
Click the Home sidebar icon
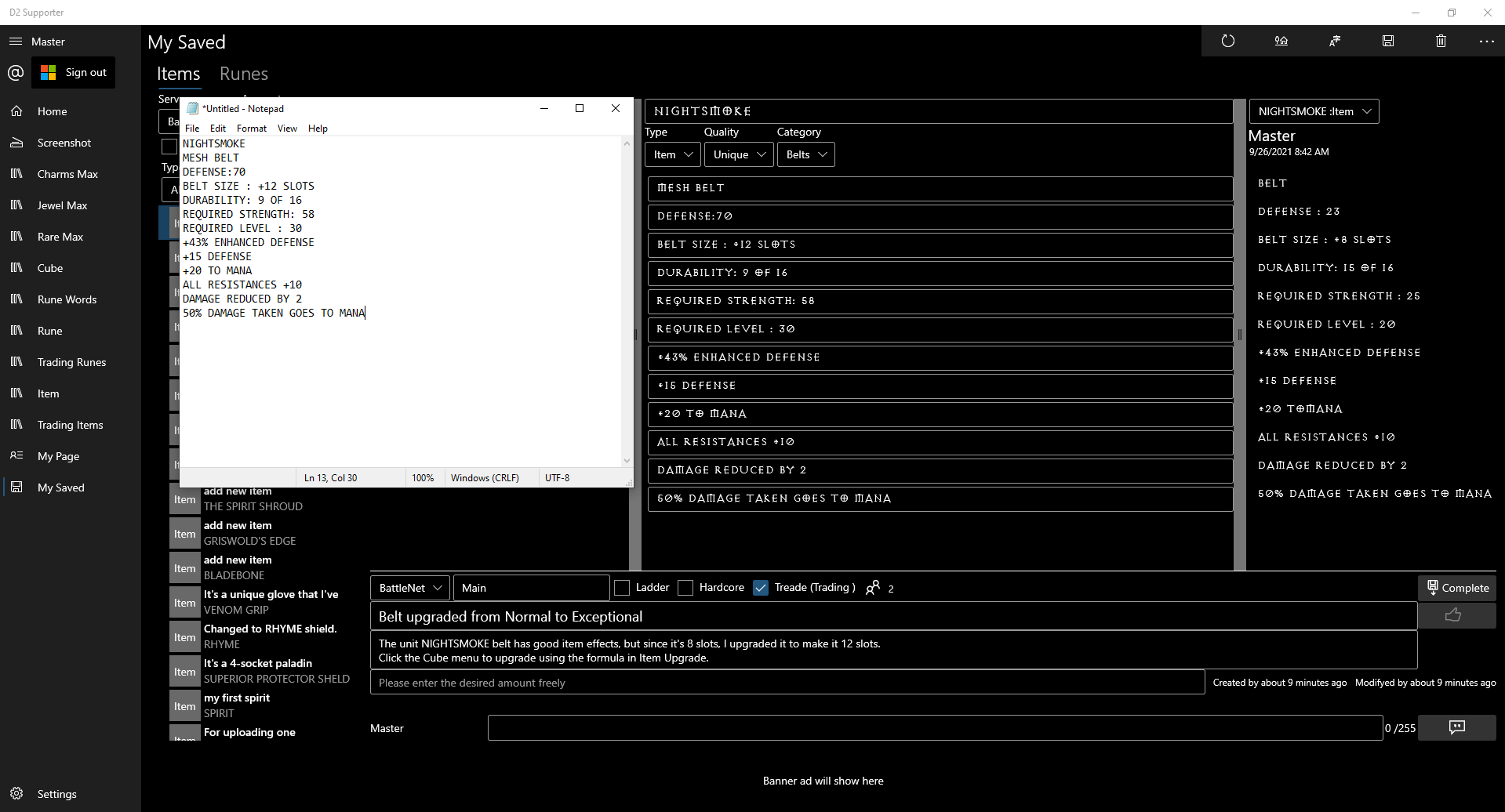tap(16, 111)
